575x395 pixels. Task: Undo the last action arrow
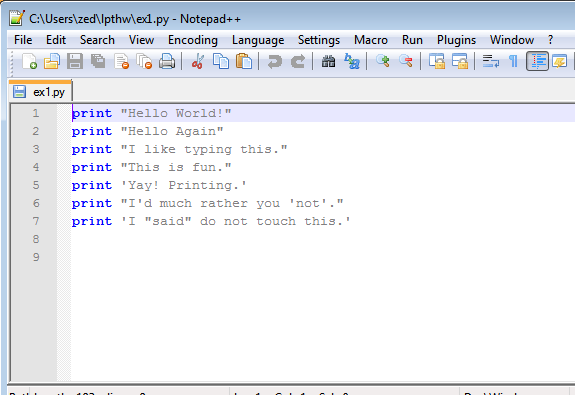[275, 61]
